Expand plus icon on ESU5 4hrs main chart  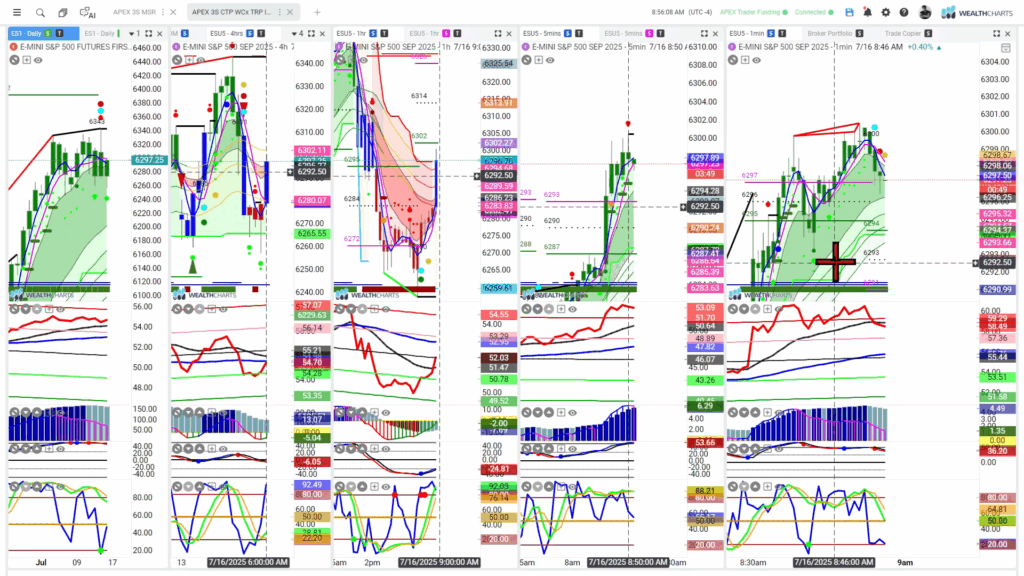point(189,60)
